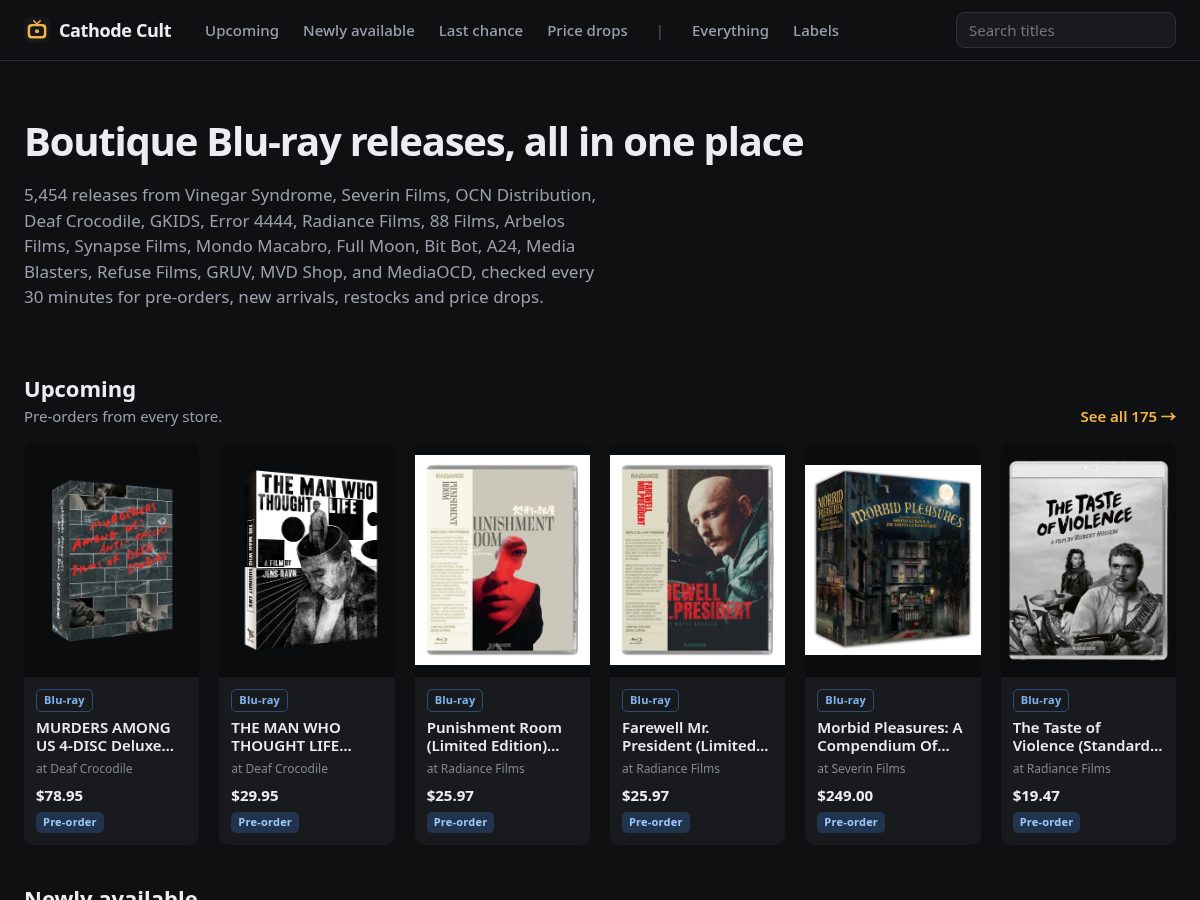The image size is (1200, 900).
Task: Open the MURDERS AMONG US 4-DISC Deluxe title
Action: [105, 737]
